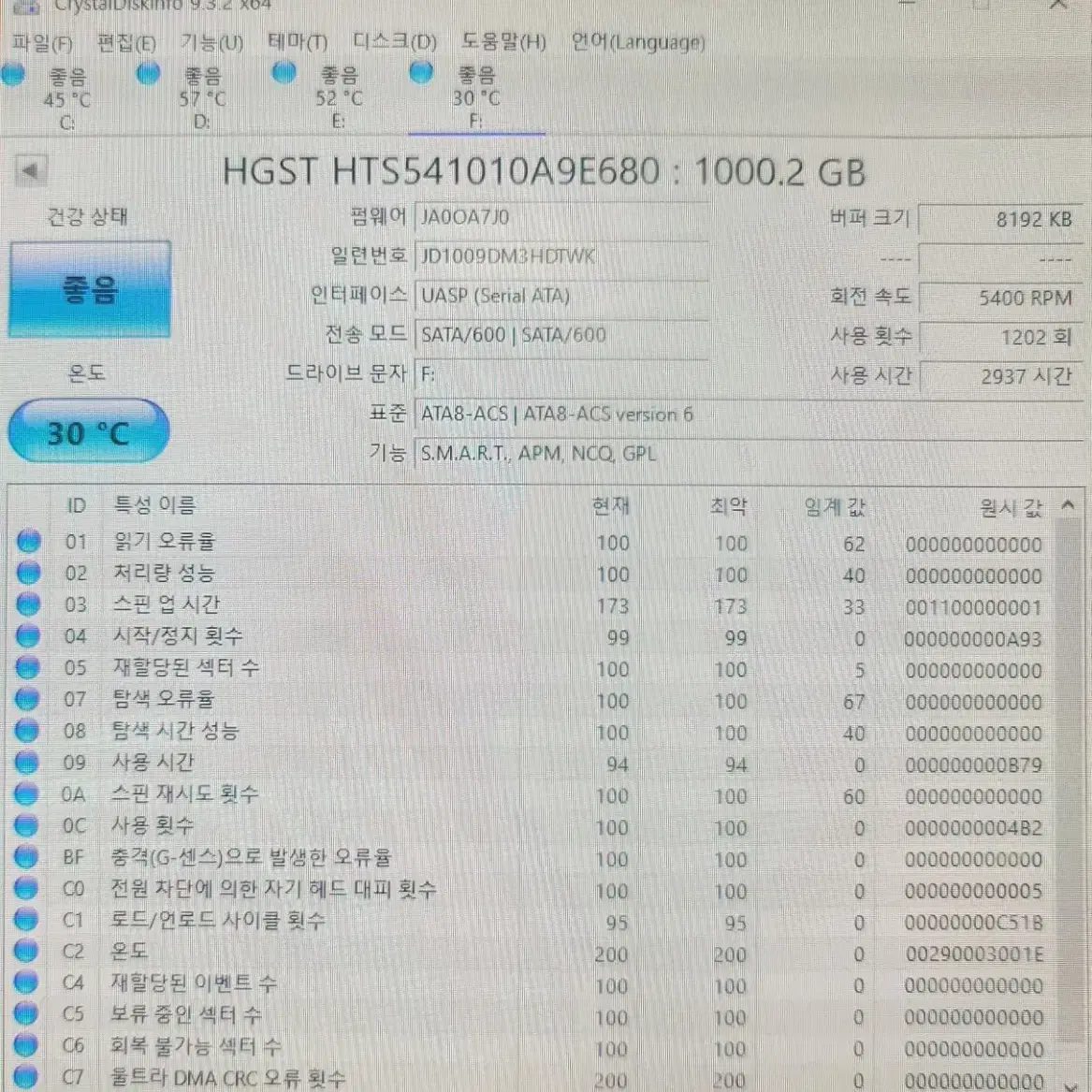Click the 원시 값 column header

(x=1012, y=508)
